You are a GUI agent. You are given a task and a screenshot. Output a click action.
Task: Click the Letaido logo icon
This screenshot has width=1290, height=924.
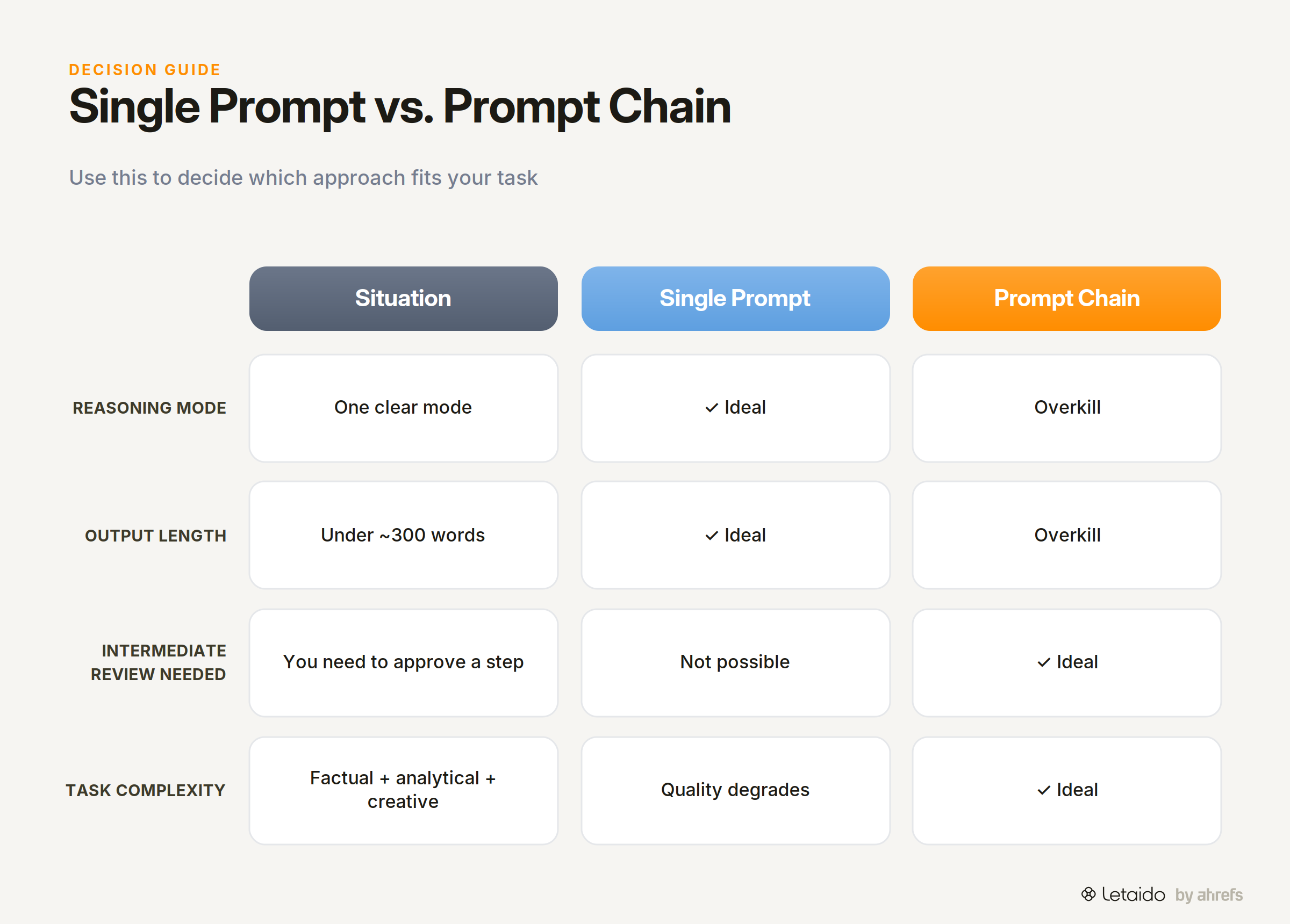click(1088, 894)
